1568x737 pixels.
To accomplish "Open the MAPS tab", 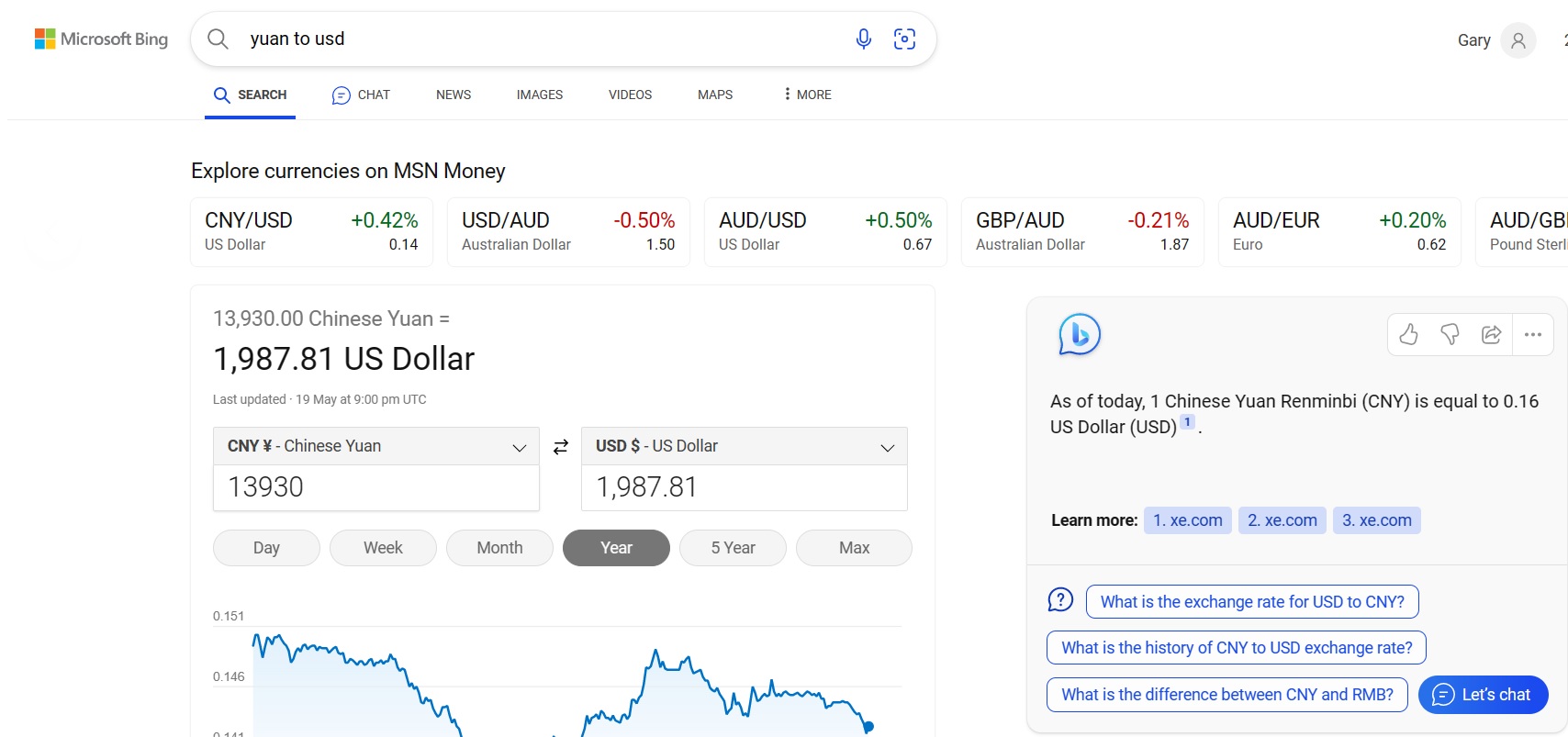I will coord(715,95).
